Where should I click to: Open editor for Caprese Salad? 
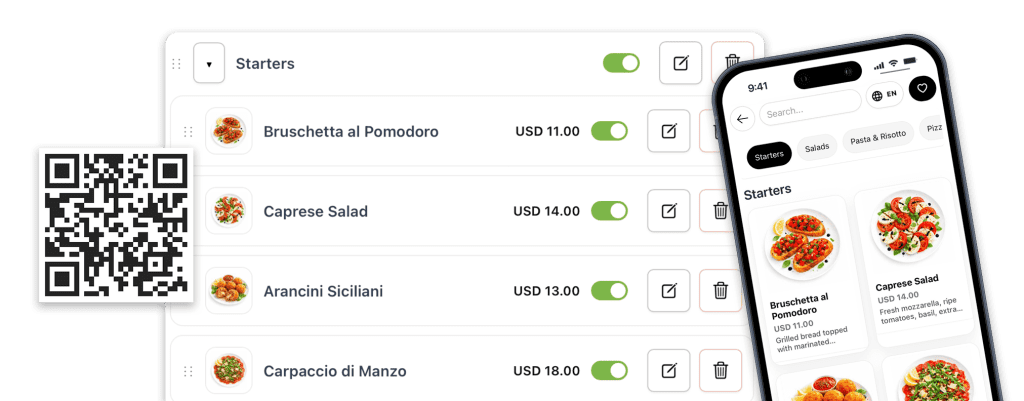pyautogui.click(x=668, y=211)
